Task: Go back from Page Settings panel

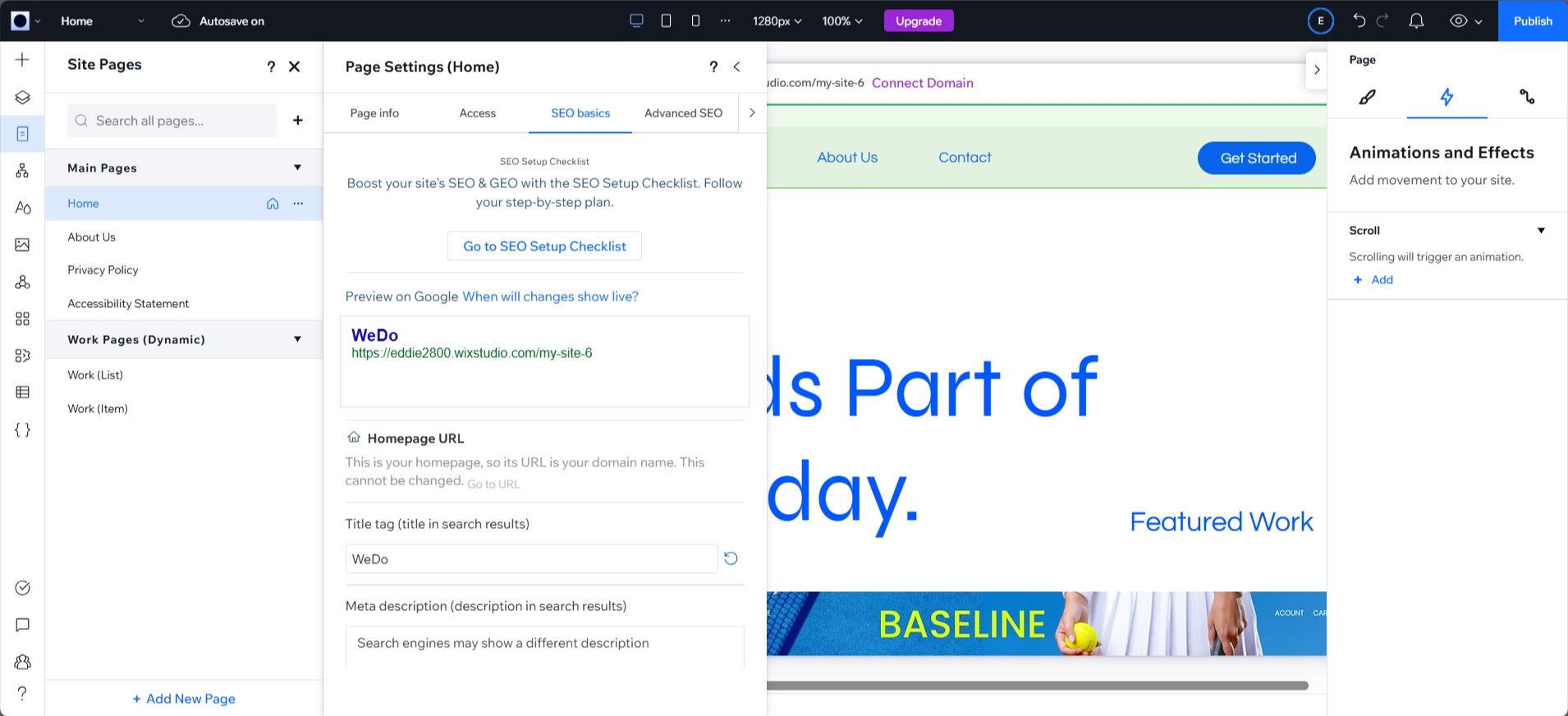Action: [736, 67]
